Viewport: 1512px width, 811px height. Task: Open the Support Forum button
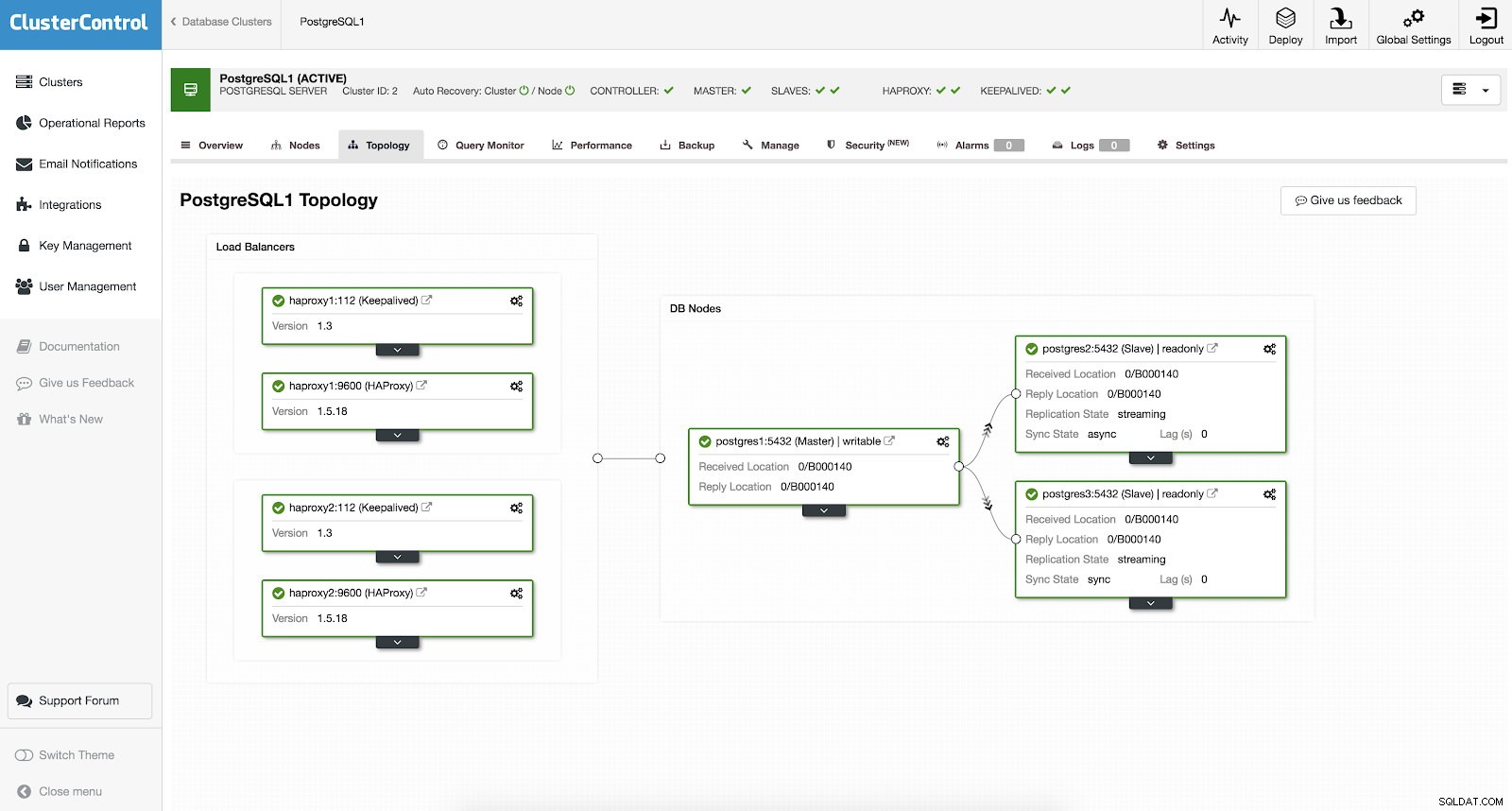point(79,701)
